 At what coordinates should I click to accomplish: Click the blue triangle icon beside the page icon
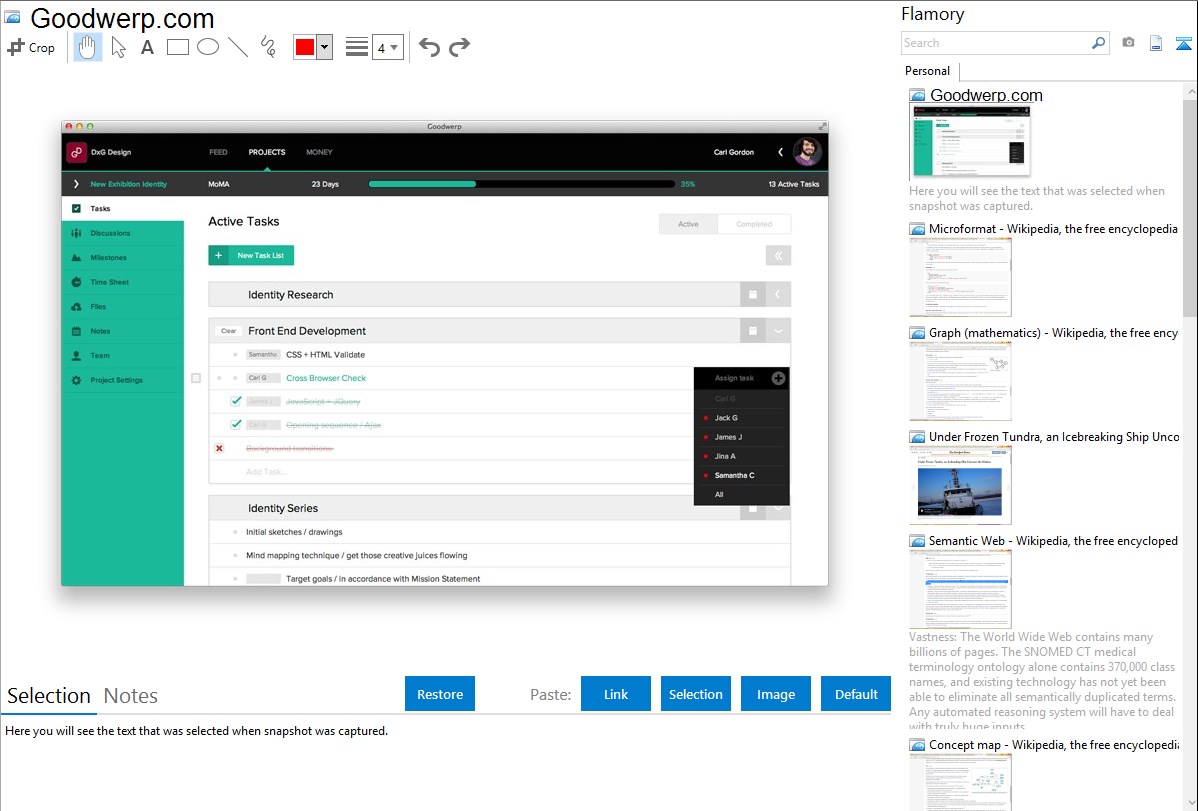pos(1183,43)
